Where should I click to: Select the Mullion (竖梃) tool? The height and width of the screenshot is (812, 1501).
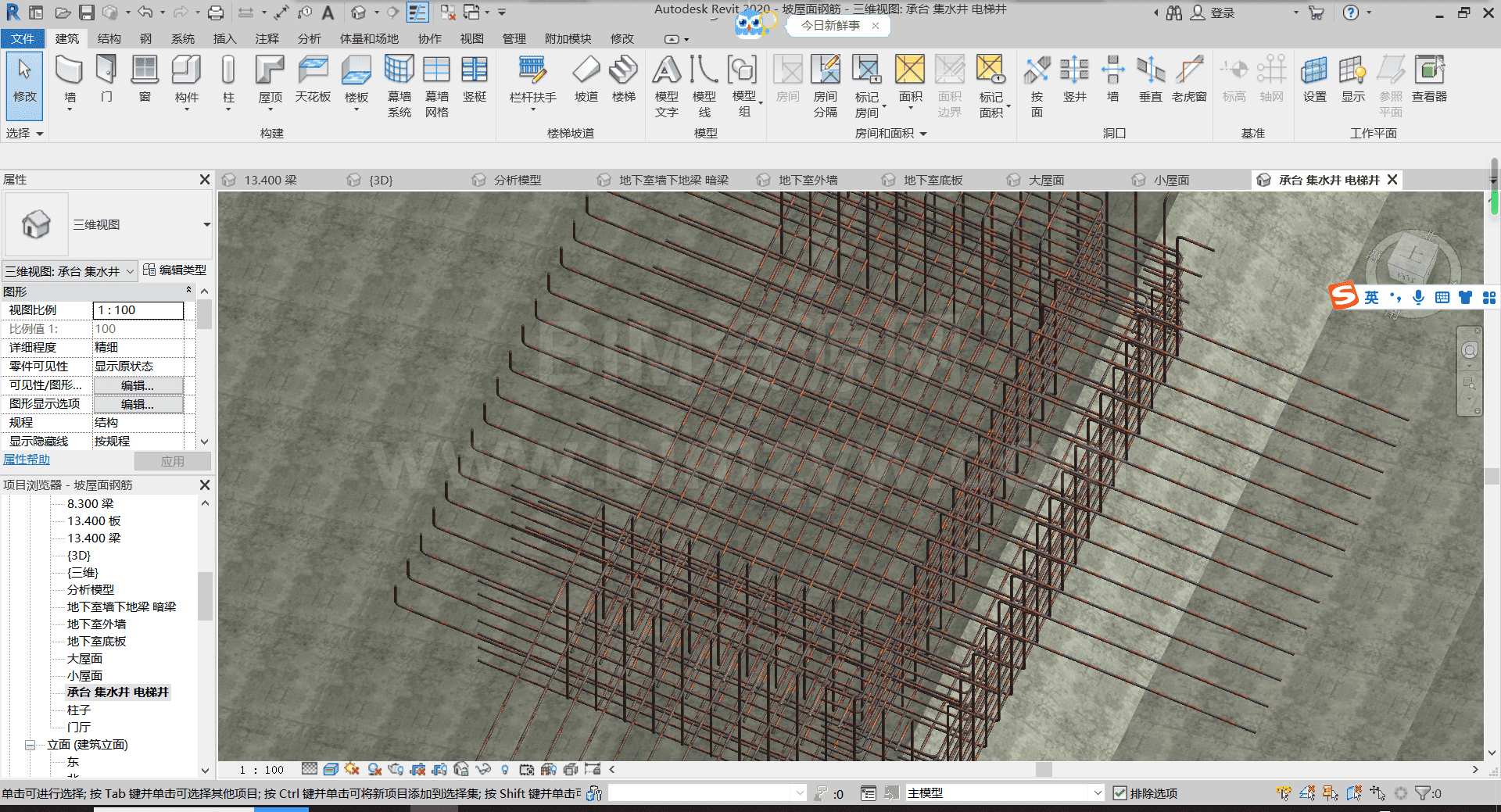coord(474,79)
